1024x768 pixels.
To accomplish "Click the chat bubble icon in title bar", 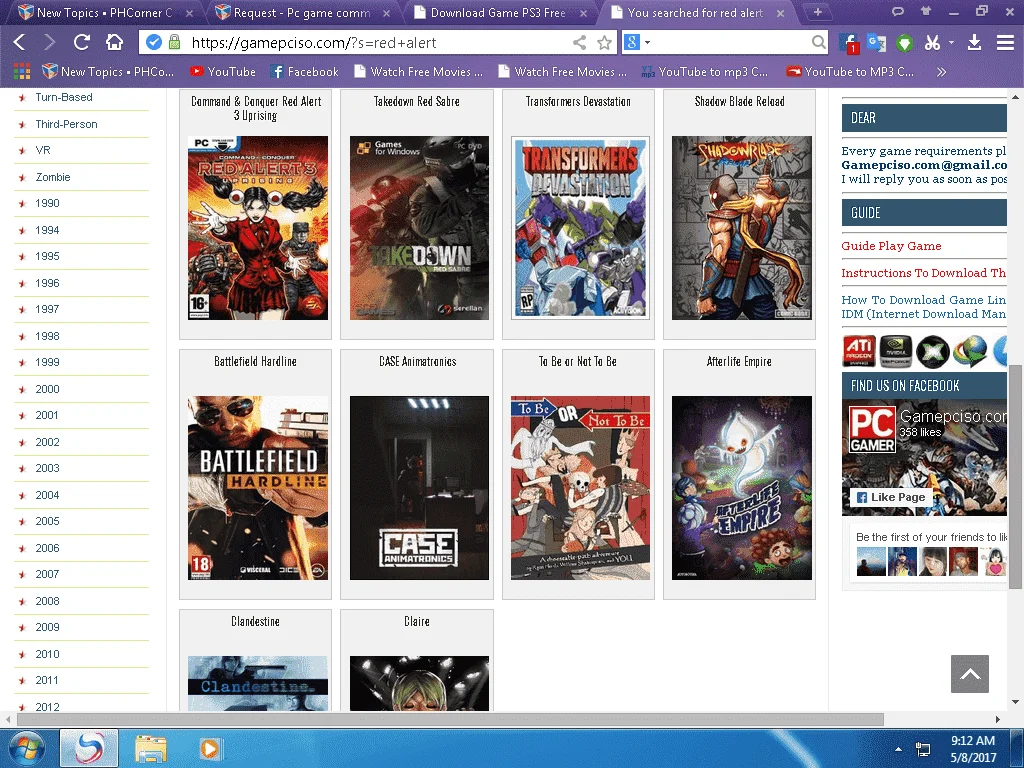I will click(898, 11).
